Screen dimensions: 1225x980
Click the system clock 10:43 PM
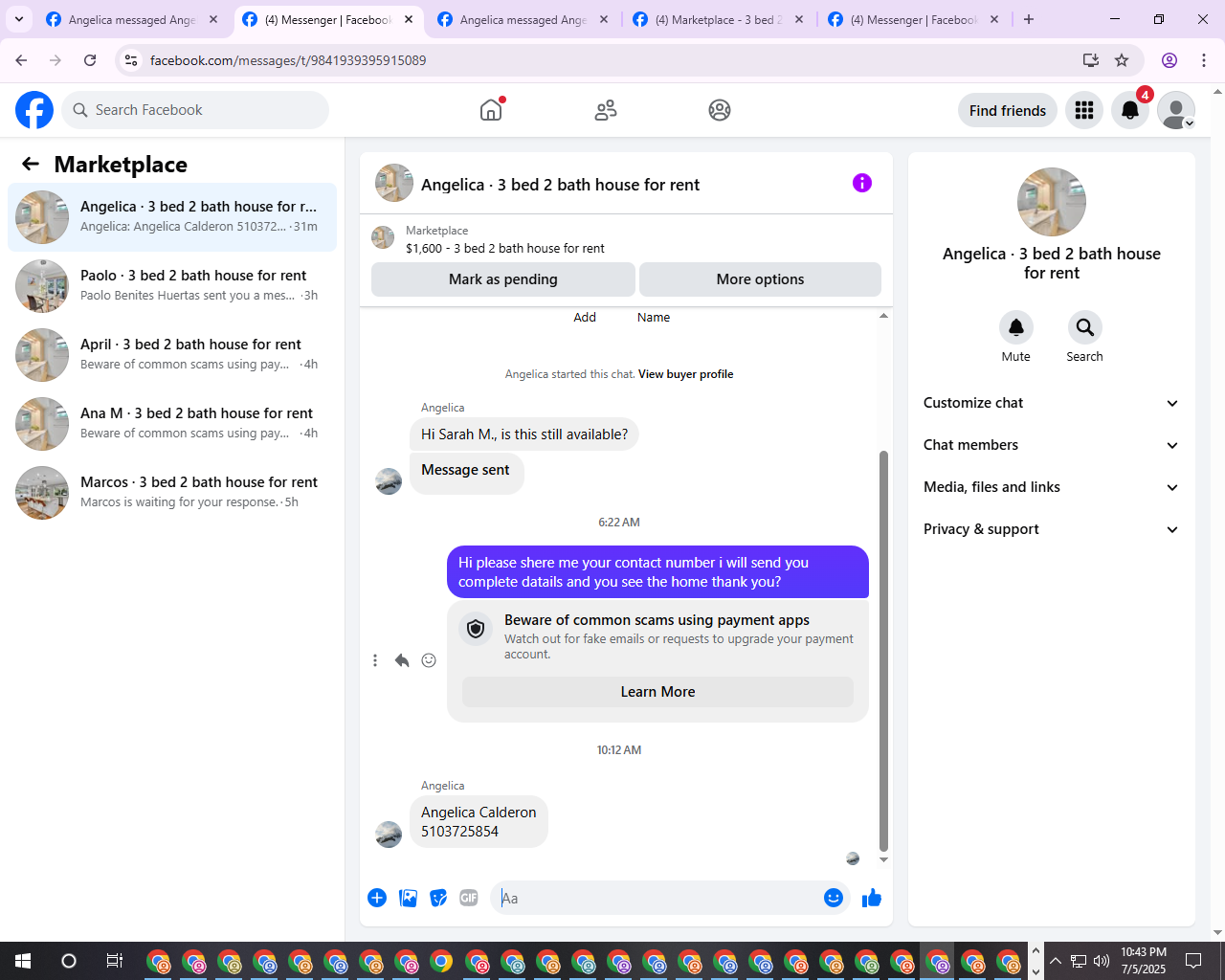point(1144,961)
